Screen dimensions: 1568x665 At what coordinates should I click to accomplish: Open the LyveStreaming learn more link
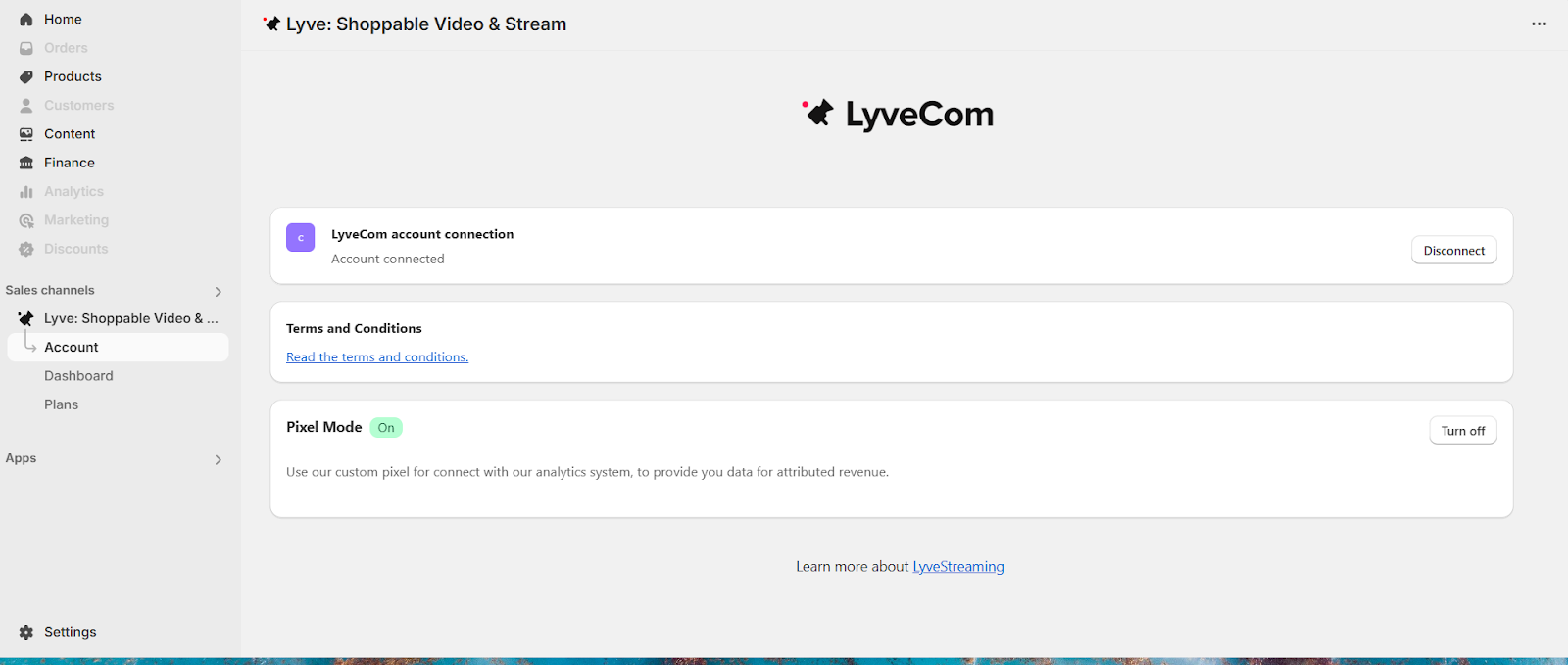(957, 567)
